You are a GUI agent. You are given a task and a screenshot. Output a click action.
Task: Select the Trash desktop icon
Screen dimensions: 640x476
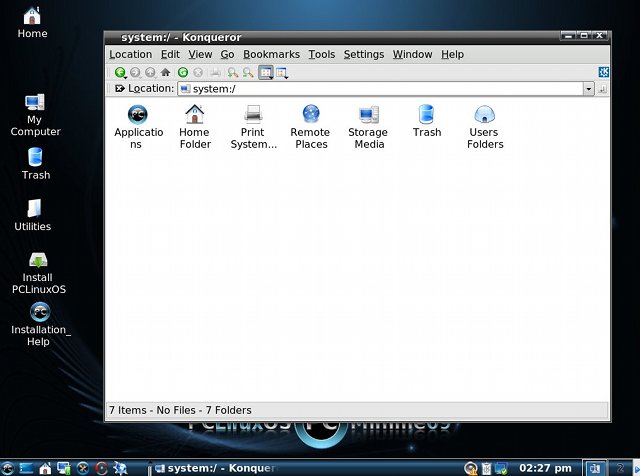[36, 164]
